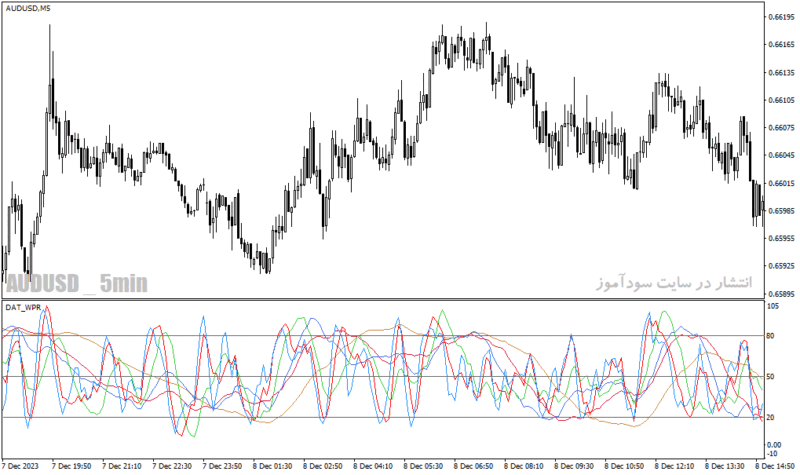
Task: Click the 8 Dec 04:10 time label
Action: 373,466
